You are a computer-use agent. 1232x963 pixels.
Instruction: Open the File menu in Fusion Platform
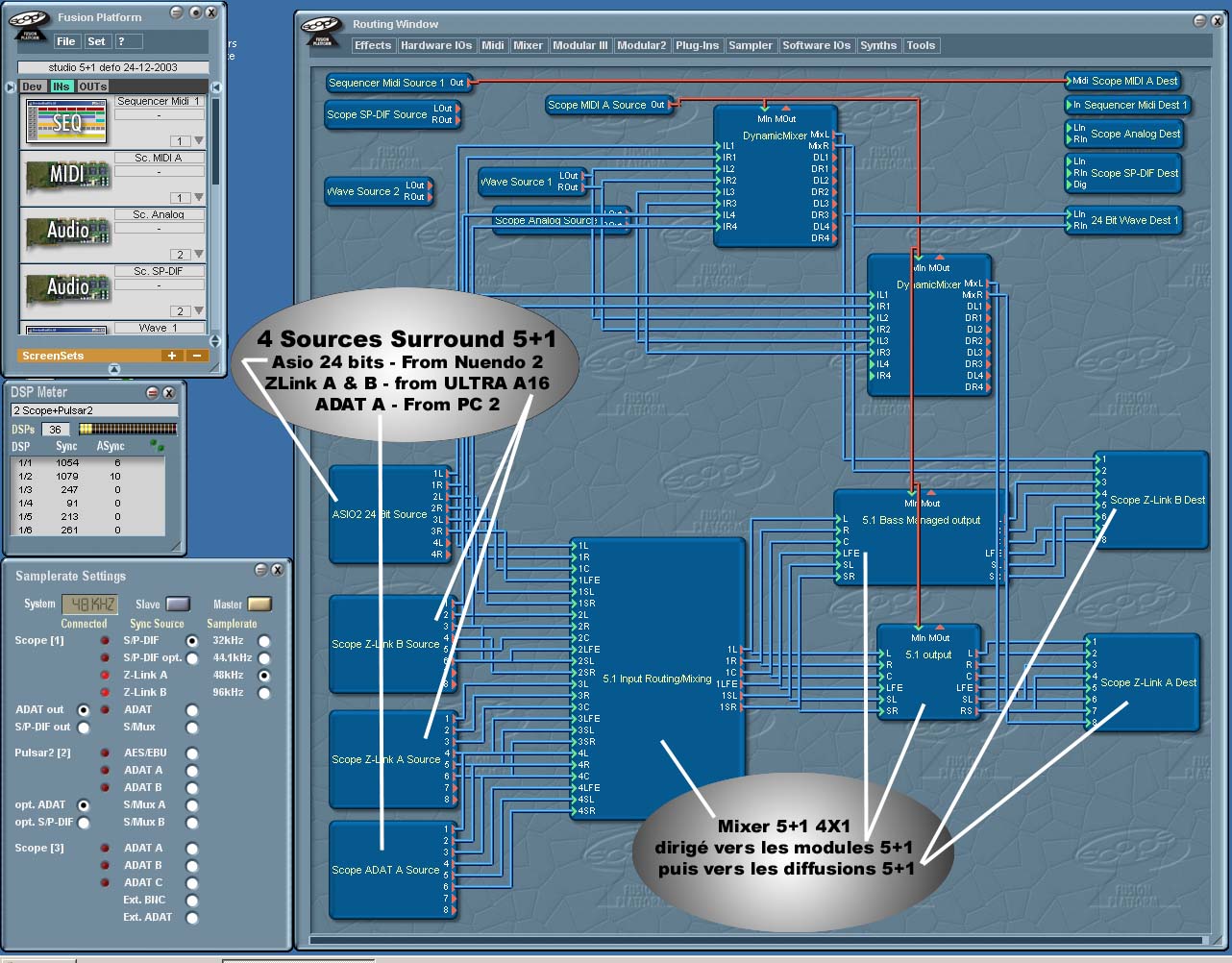[66, 41]
